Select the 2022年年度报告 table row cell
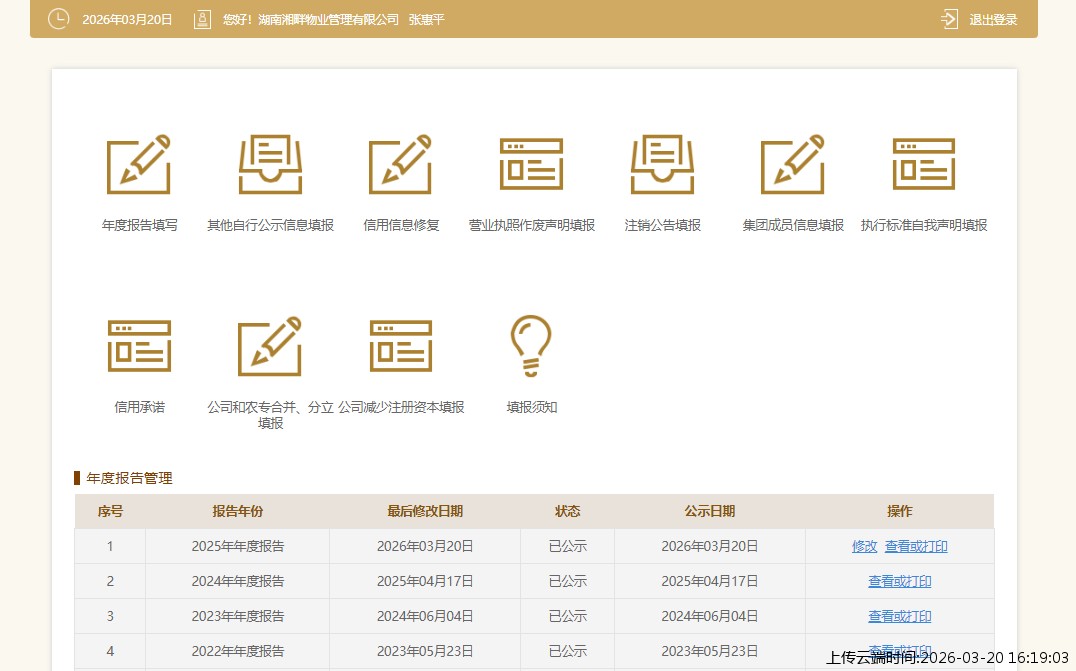This screenshot has width=1076, height=671. click(x=237, y=651)
